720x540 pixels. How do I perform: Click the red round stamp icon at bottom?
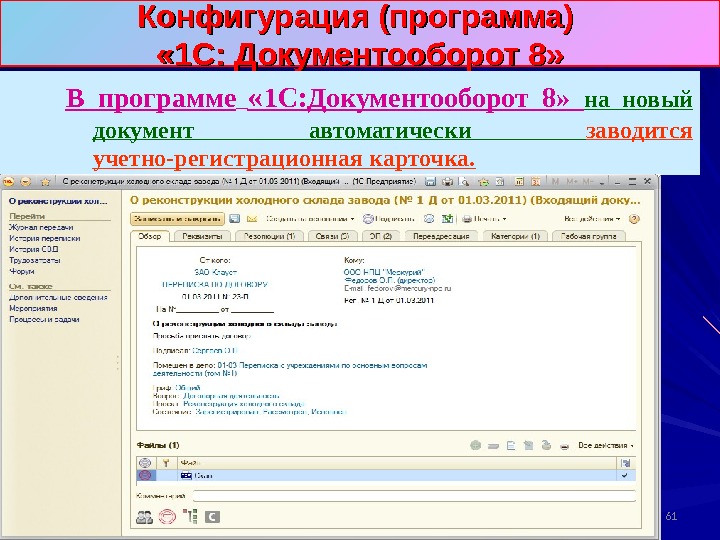pos(167,517)
